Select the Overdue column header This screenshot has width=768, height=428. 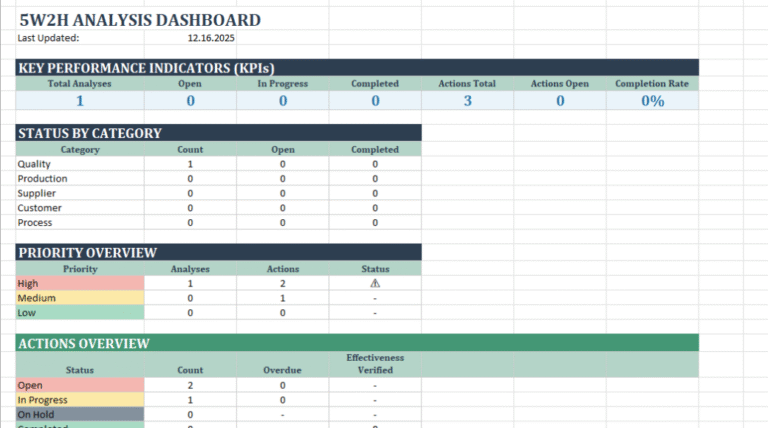pos(283,364)
